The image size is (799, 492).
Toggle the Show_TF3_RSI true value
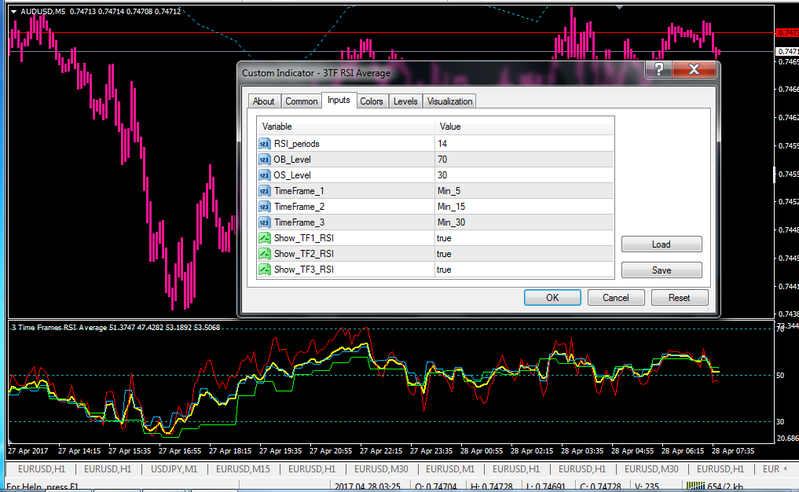pyautogui.click(x=443, y=270)
